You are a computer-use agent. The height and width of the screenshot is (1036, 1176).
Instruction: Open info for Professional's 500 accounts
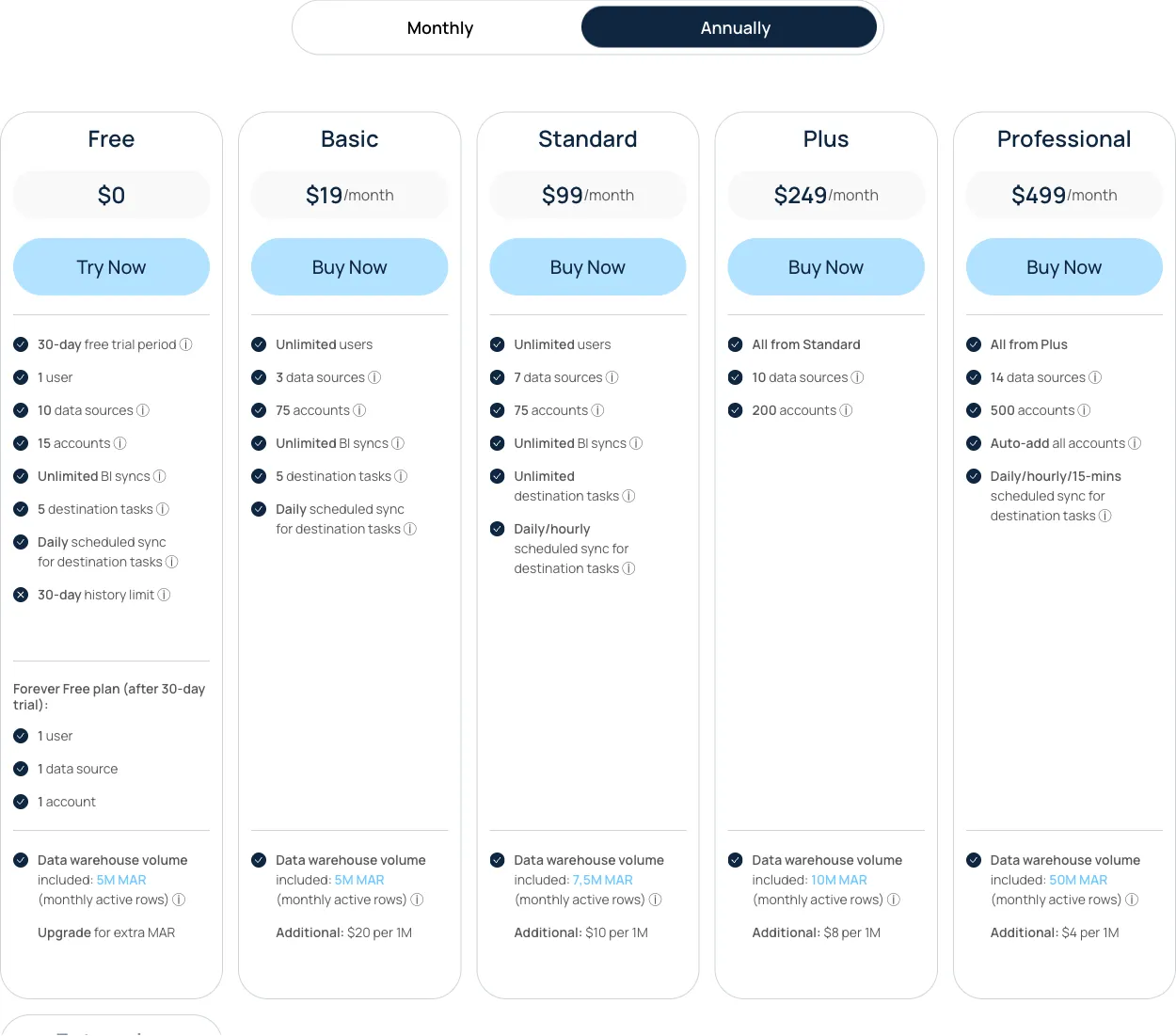(x=1085, y=410)
